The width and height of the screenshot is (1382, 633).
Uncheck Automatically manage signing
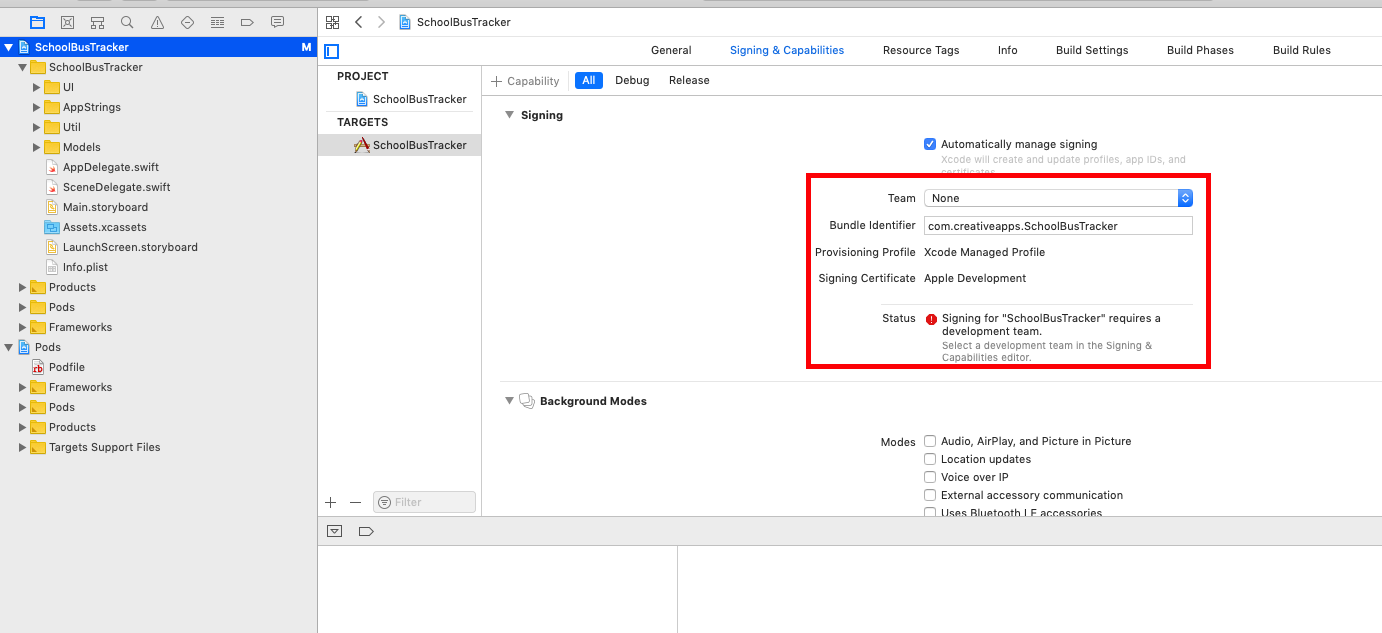pos(930,144)
